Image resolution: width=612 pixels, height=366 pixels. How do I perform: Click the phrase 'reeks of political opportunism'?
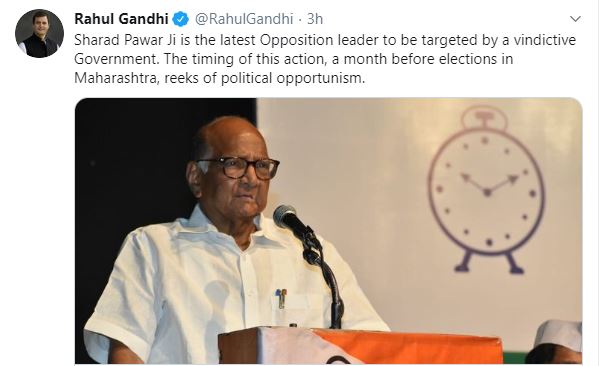point(264,78)
